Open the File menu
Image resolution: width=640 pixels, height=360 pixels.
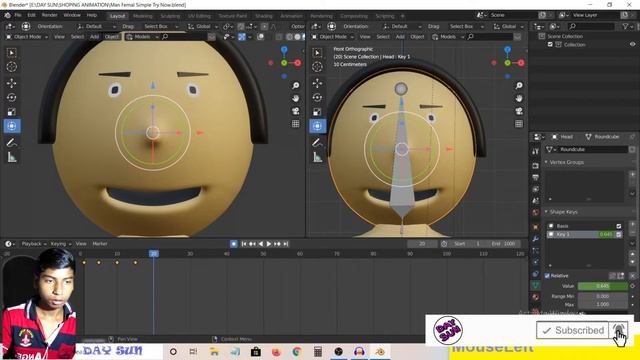point(18,15)
